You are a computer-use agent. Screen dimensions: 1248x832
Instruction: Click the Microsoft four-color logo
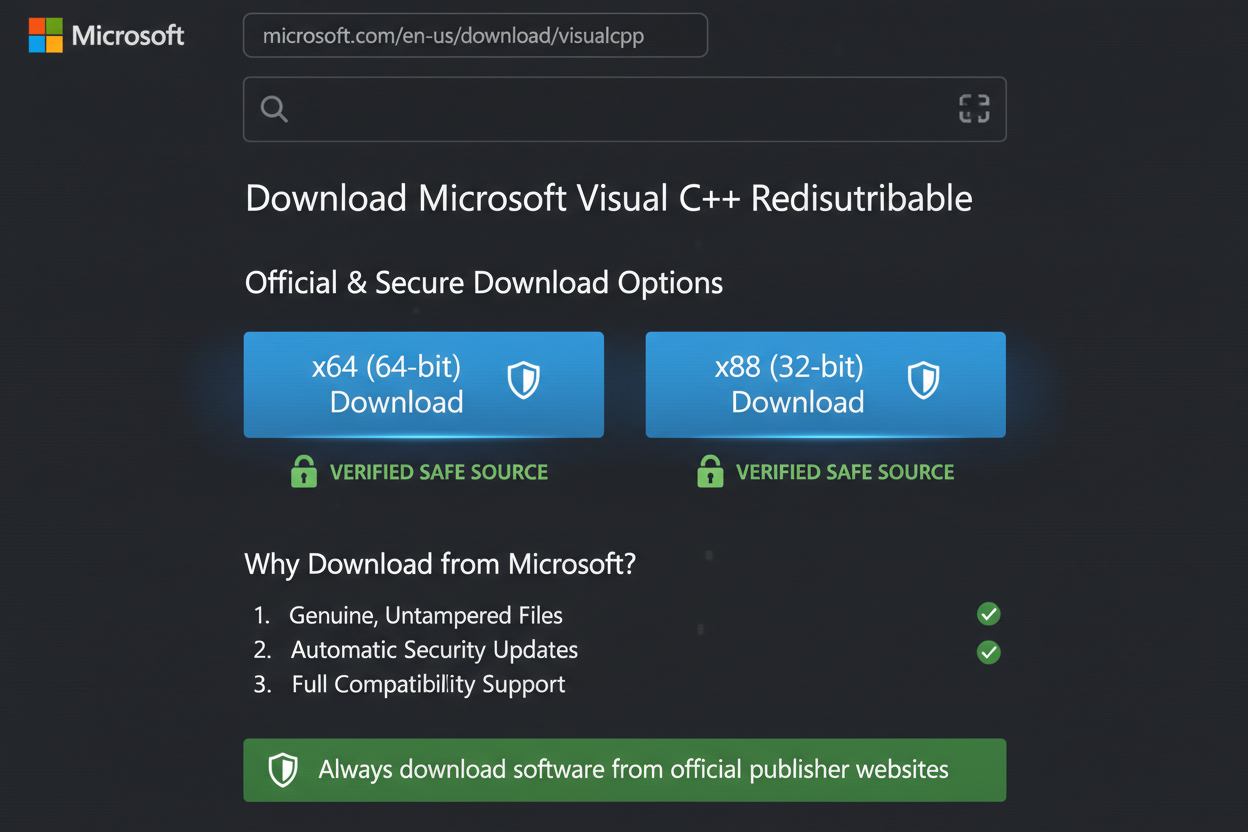(x=46, y=36)
